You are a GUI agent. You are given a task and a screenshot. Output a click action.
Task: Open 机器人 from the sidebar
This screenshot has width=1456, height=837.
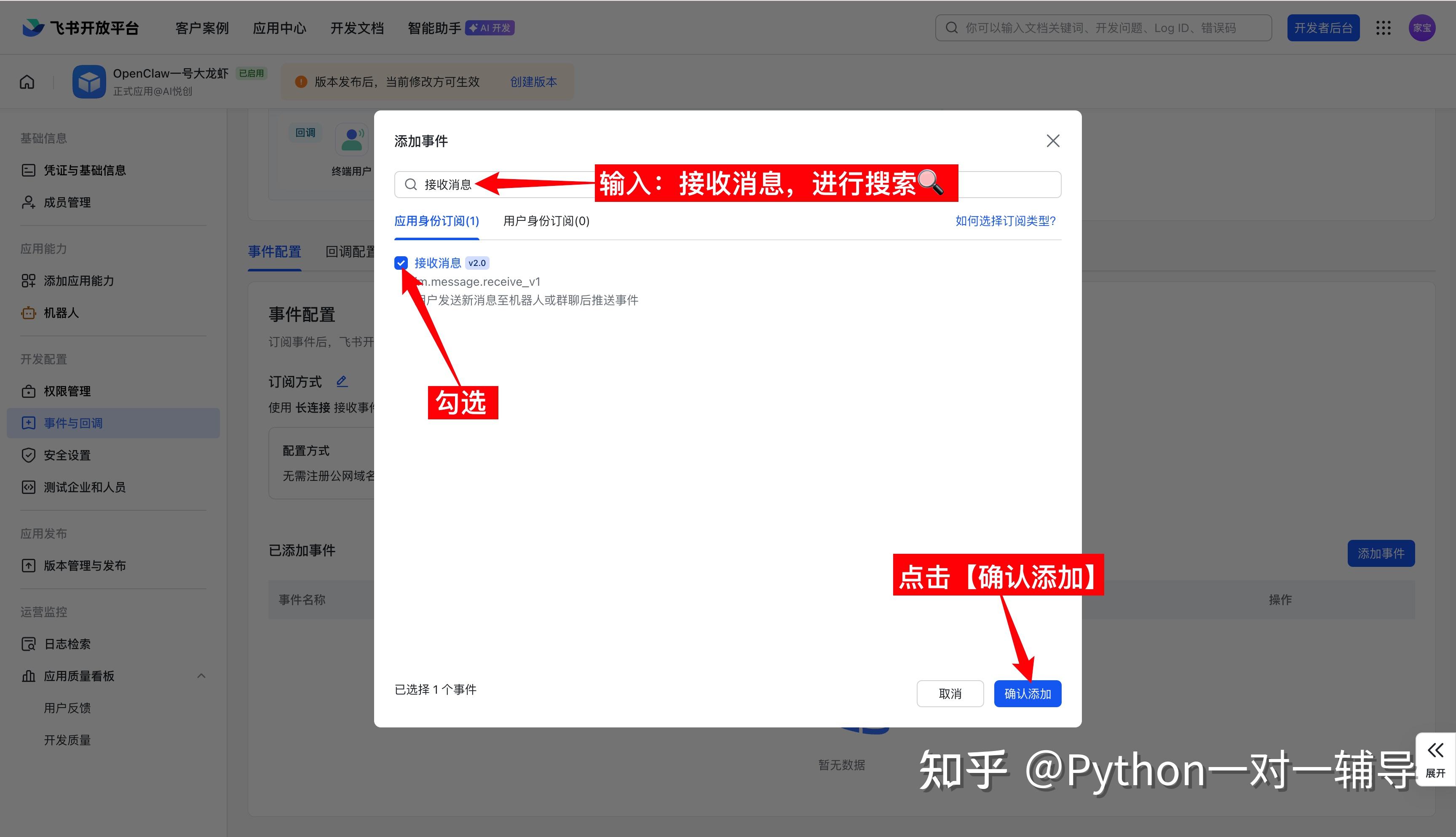click(61, 313)
